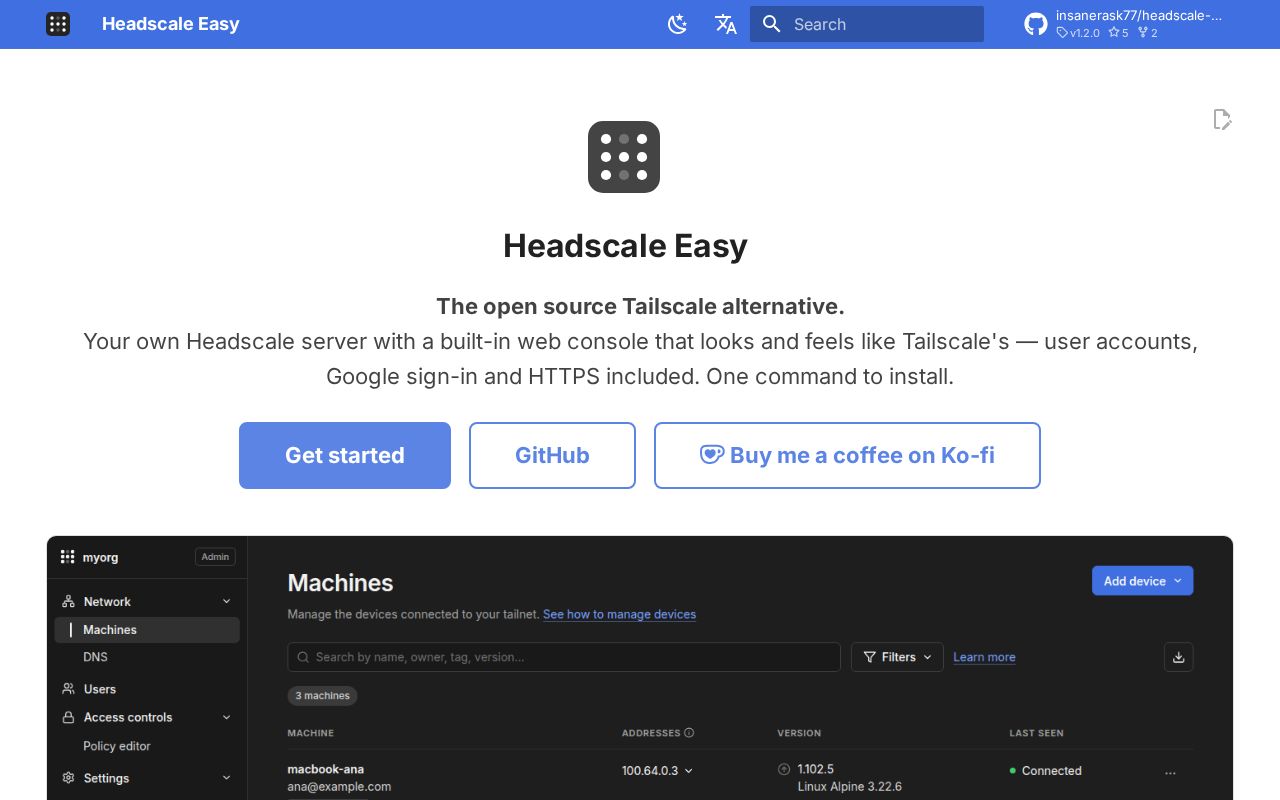1280x800 pixels.
Task: Click the Addresses info icon
Action: click(x=689, y=733)
